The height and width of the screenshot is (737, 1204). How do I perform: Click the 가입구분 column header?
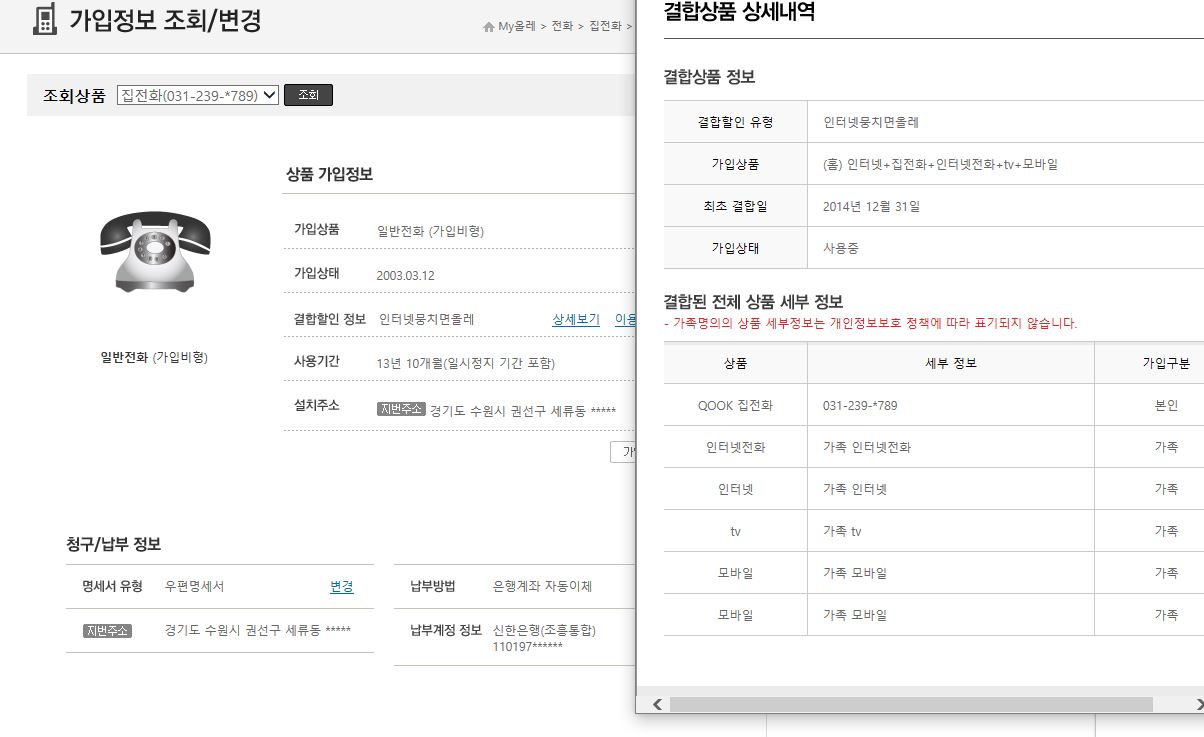1165,363
